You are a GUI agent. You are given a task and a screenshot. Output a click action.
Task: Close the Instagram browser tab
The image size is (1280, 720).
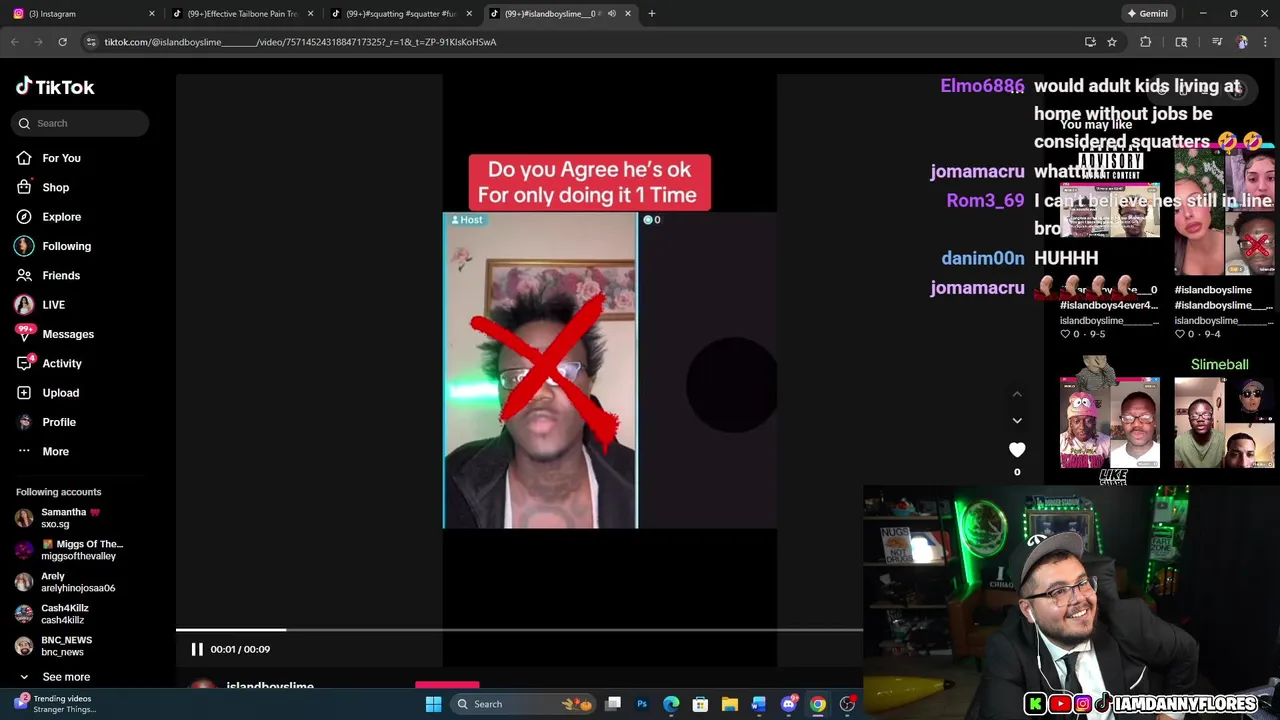point(152,14)
